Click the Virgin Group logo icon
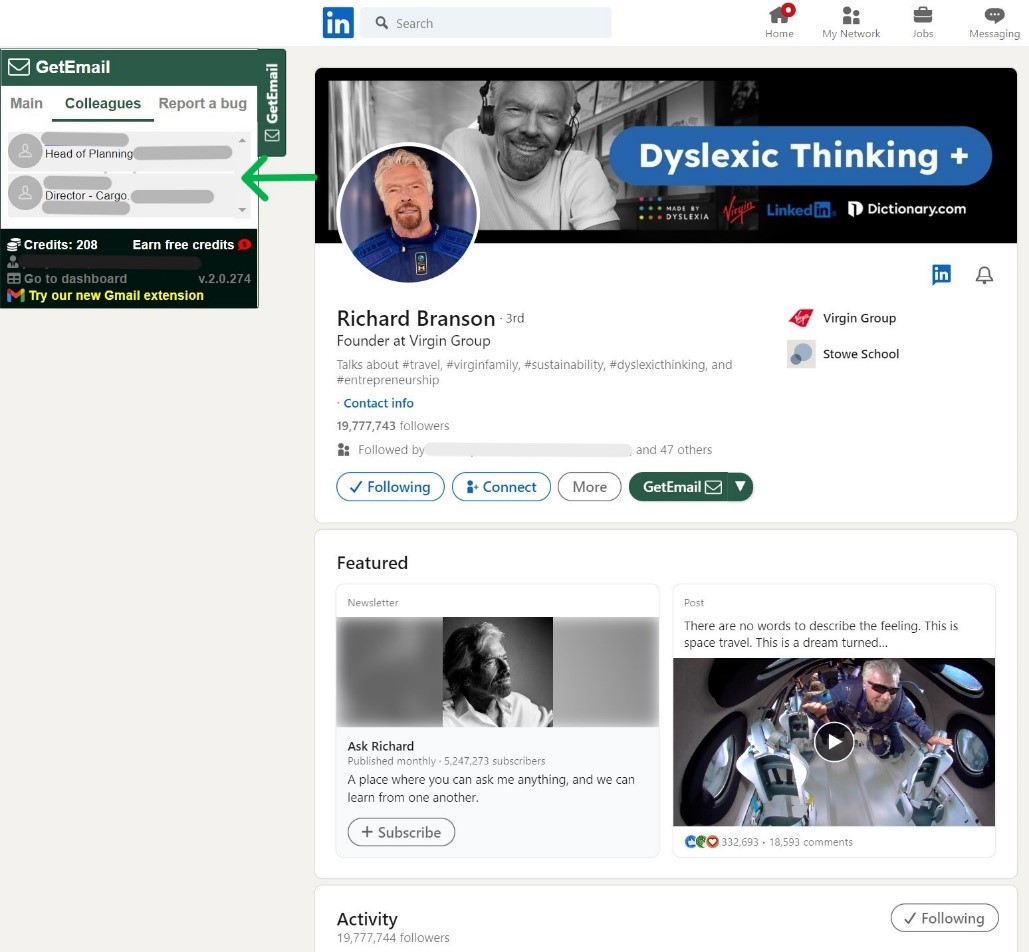1029x952 pixels. [801, 318]
